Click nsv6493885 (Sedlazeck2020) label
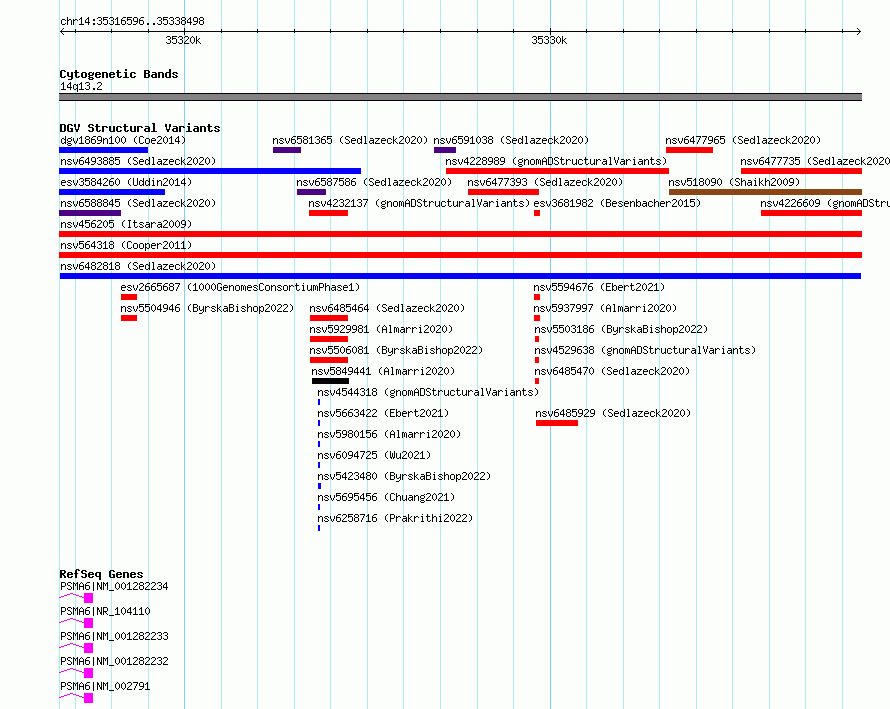The width and height of the screenshot is (890, 709). point(138,161)
